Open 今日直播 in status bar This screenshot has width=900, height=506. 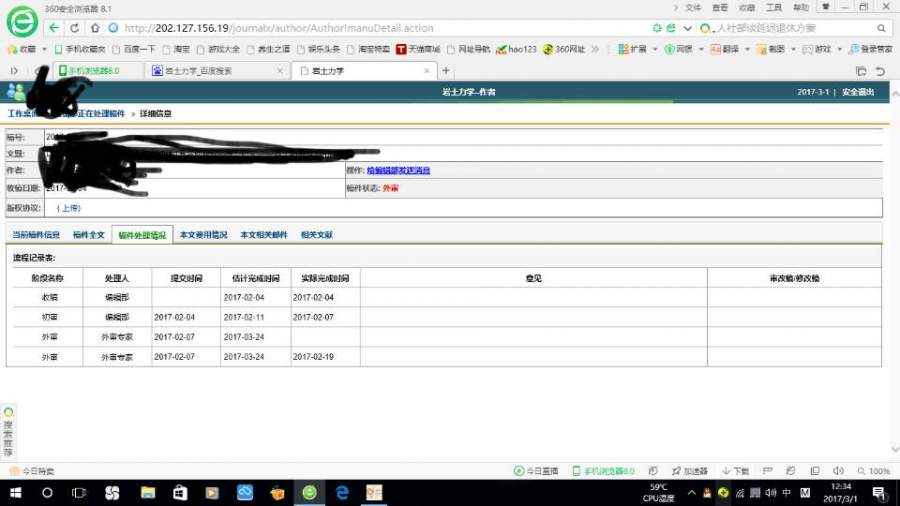tap(536, 471)
